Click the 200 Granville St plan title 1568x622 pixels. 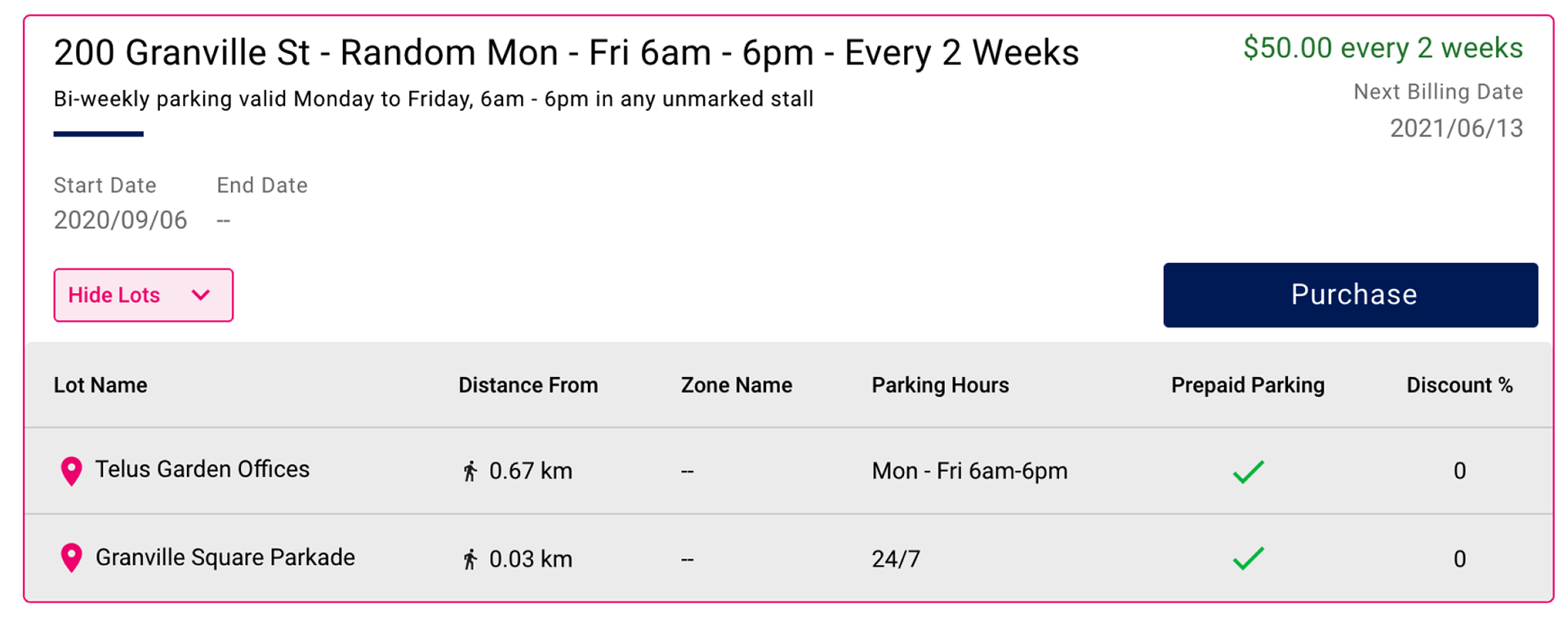click(x=566, y=53)
